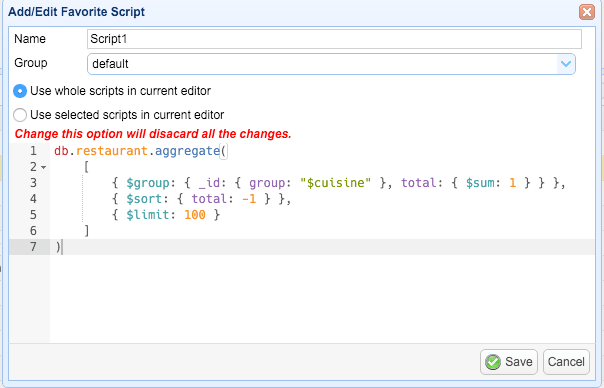Click '$group' keyword on line 3
Screen dimensions: 604x388
[148, 183]
